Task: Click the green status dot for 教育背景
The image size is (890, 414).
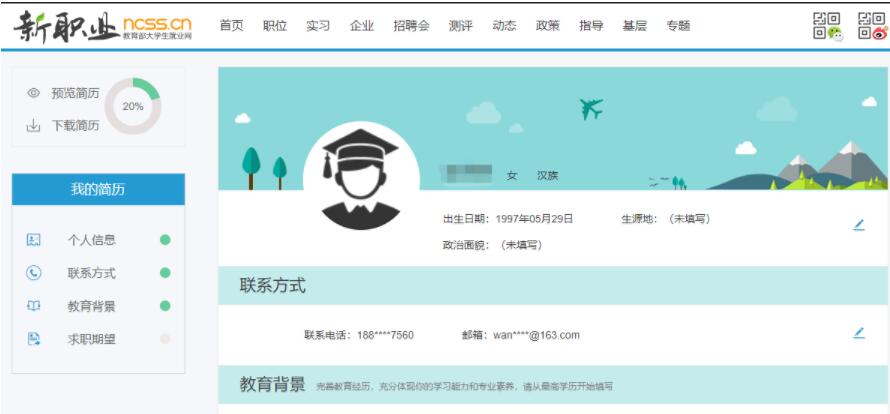Action: click(165, 306)
